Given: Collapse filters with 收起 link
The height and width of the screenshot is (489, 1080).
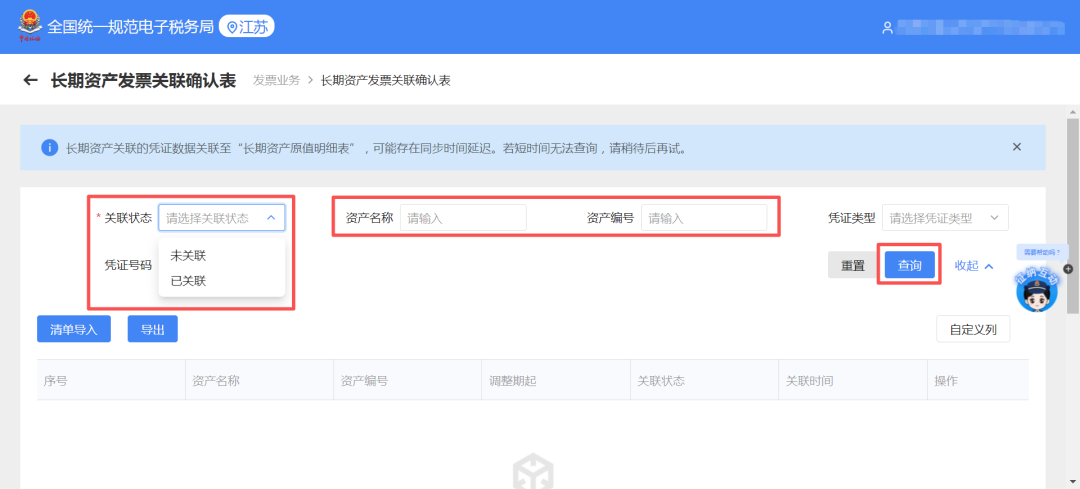Looking at the screenshot, I should click(973, 266).
